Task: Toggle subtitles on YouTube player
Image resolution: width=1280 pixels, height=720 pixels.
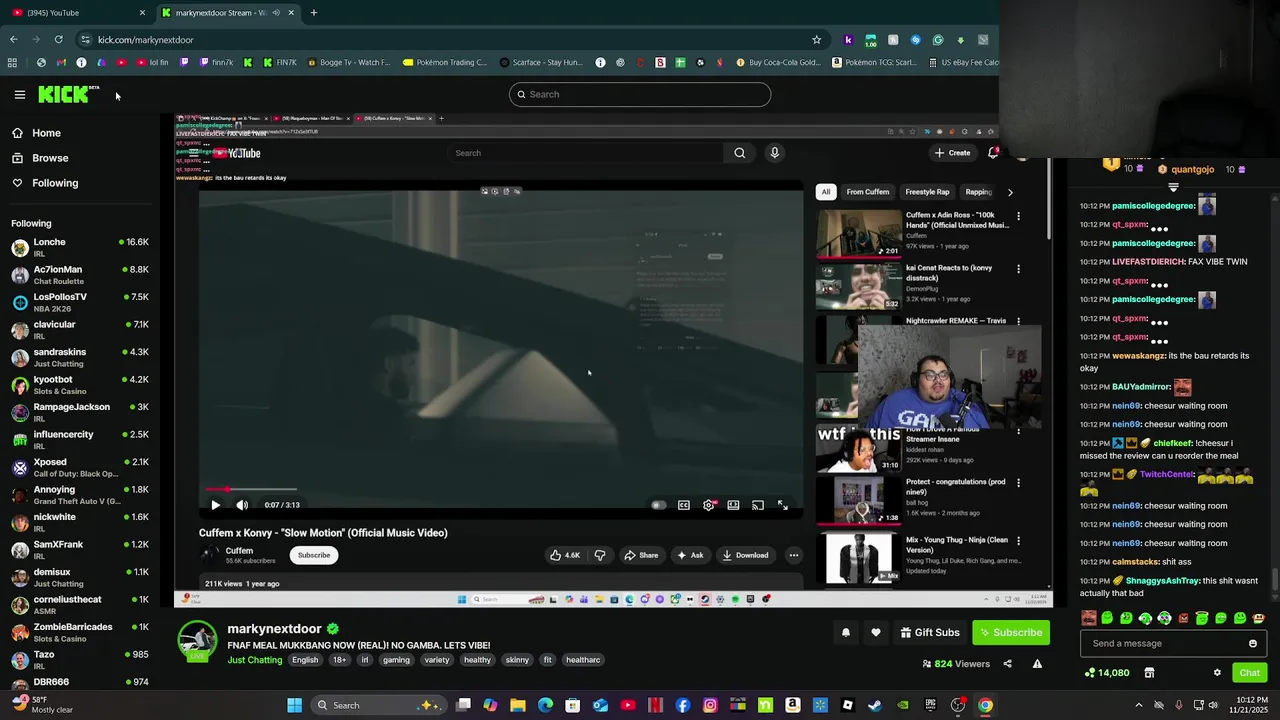Action: (x=683, y=505)
